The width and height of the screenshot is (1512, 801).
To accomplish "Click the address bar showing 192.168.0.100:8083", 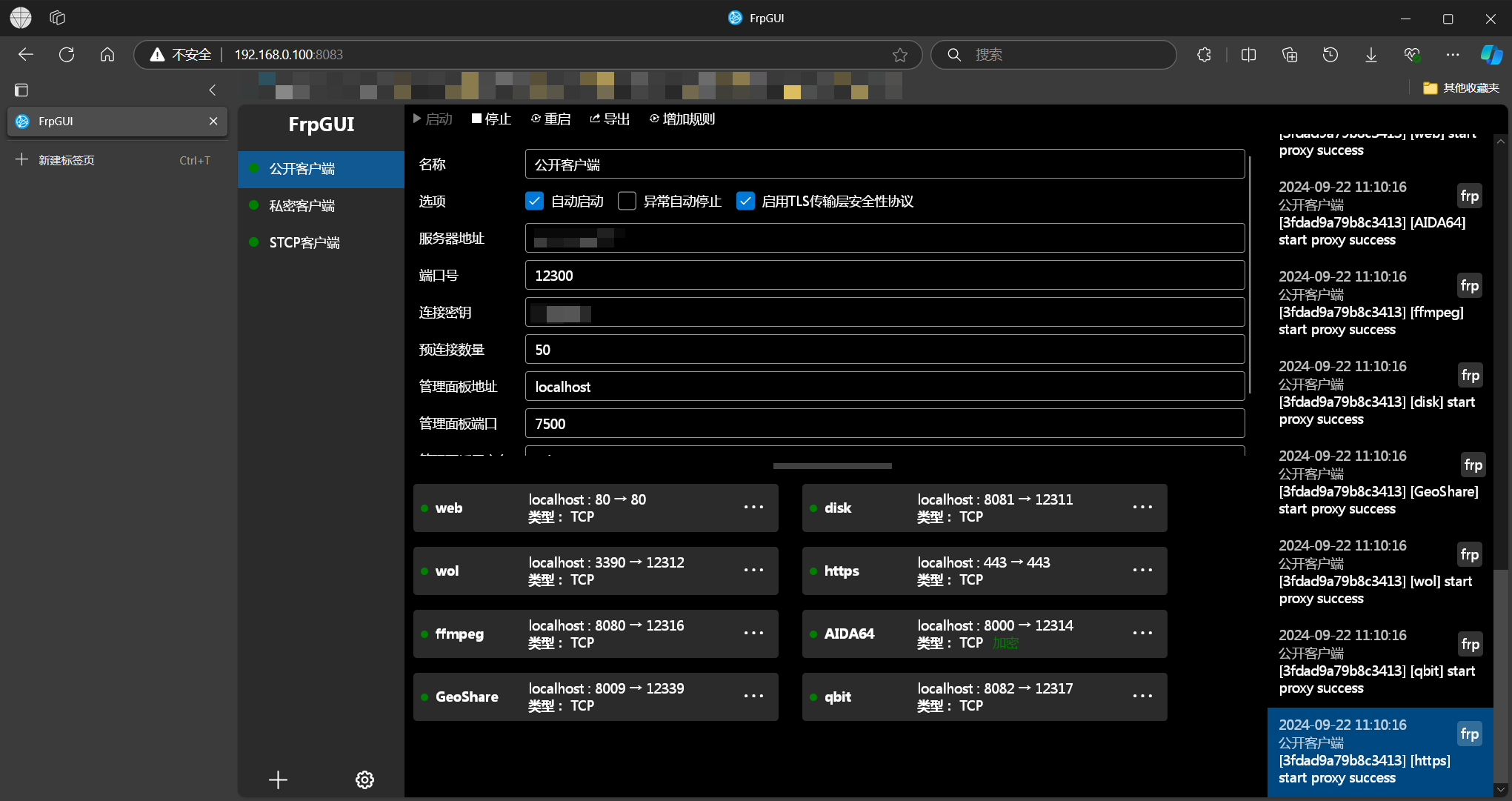I will pyautogui.click(x=527, y=55).
